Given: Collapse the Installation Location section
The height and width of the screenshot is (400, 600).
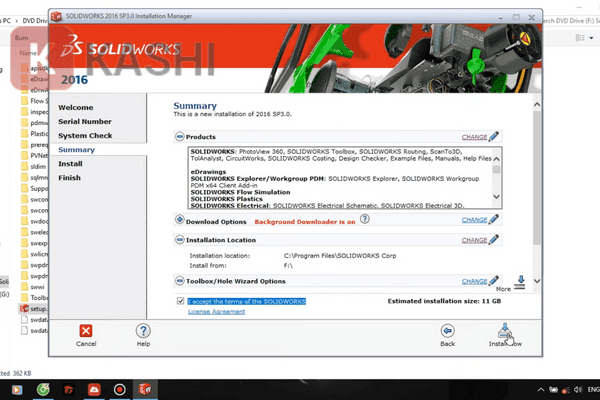Looking at the screenshot, I should tap(179, 240).
